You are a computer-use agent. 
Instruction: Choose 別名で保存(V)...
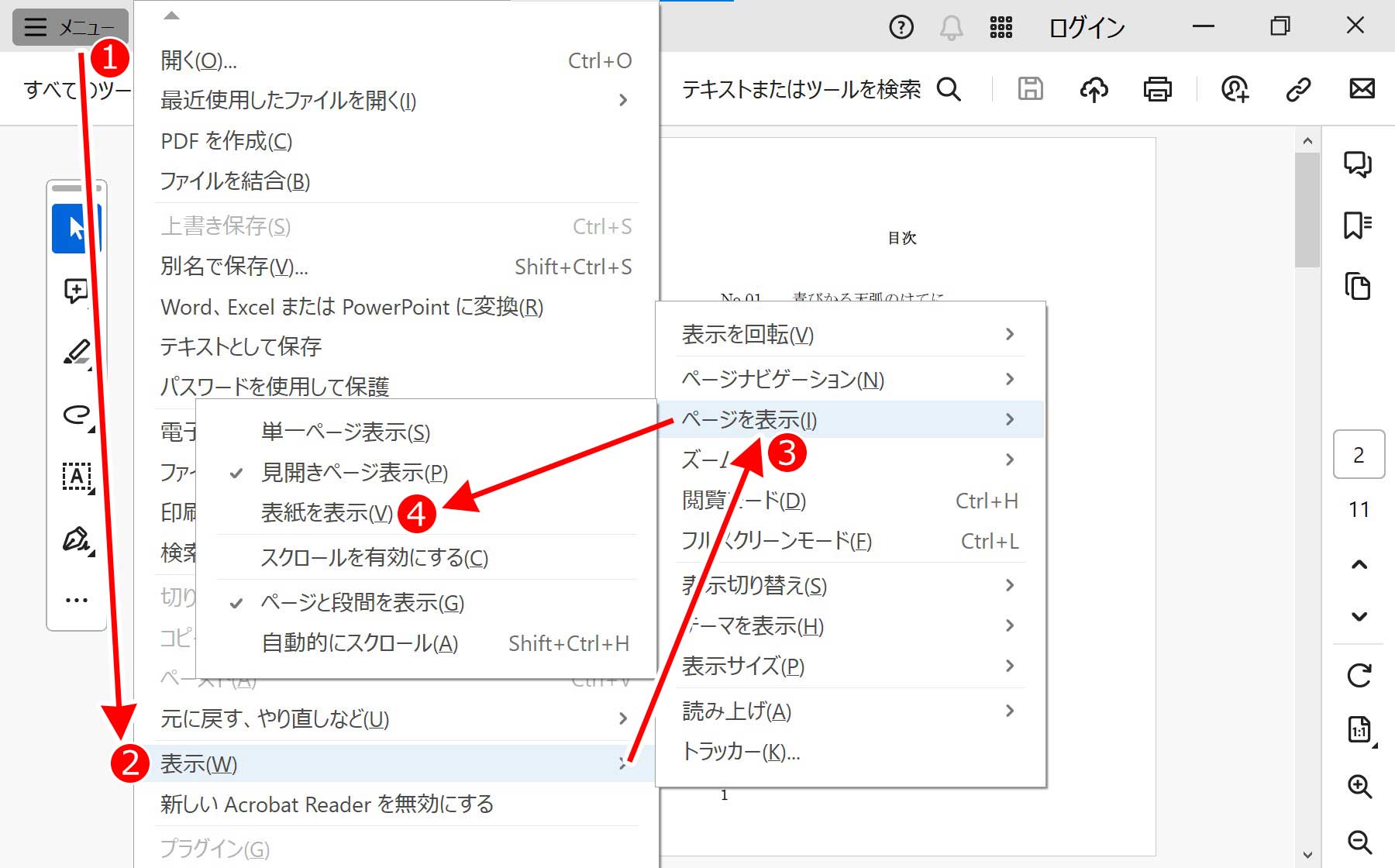(395, 267)
